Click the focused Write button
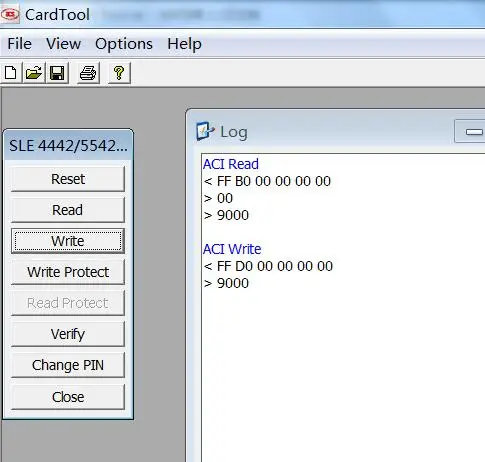The image size is (485, 462). [68, 241]
